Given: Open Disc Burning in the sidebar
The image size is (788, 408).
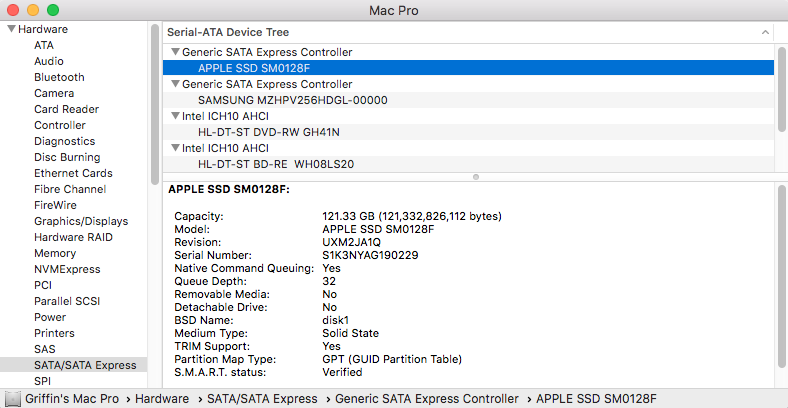Looking at the screenshot, I should point(67,157).
